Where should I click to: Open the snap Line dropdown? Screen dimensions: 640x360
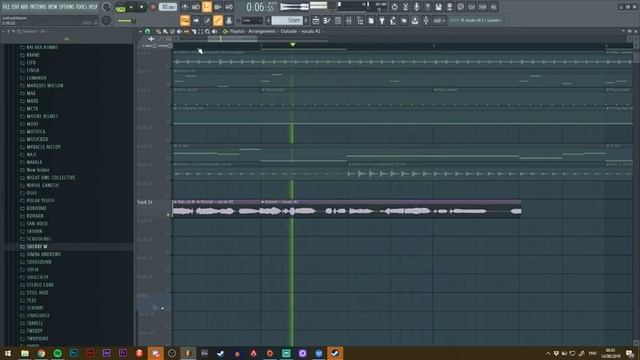(252, 20)
